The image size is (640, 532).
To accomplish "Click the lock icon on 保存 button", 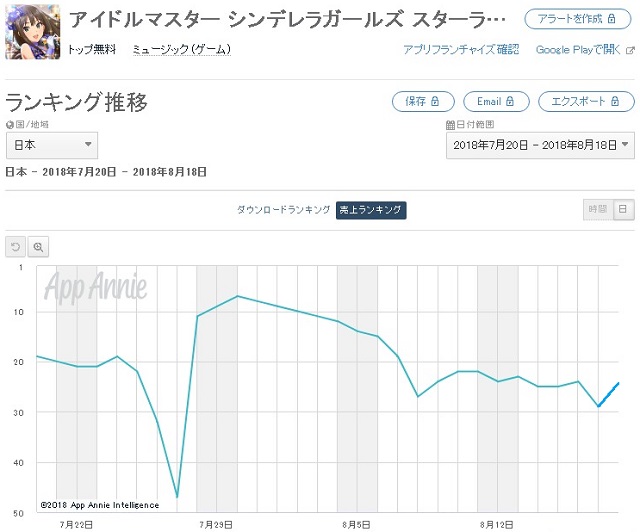I will 435,101.
